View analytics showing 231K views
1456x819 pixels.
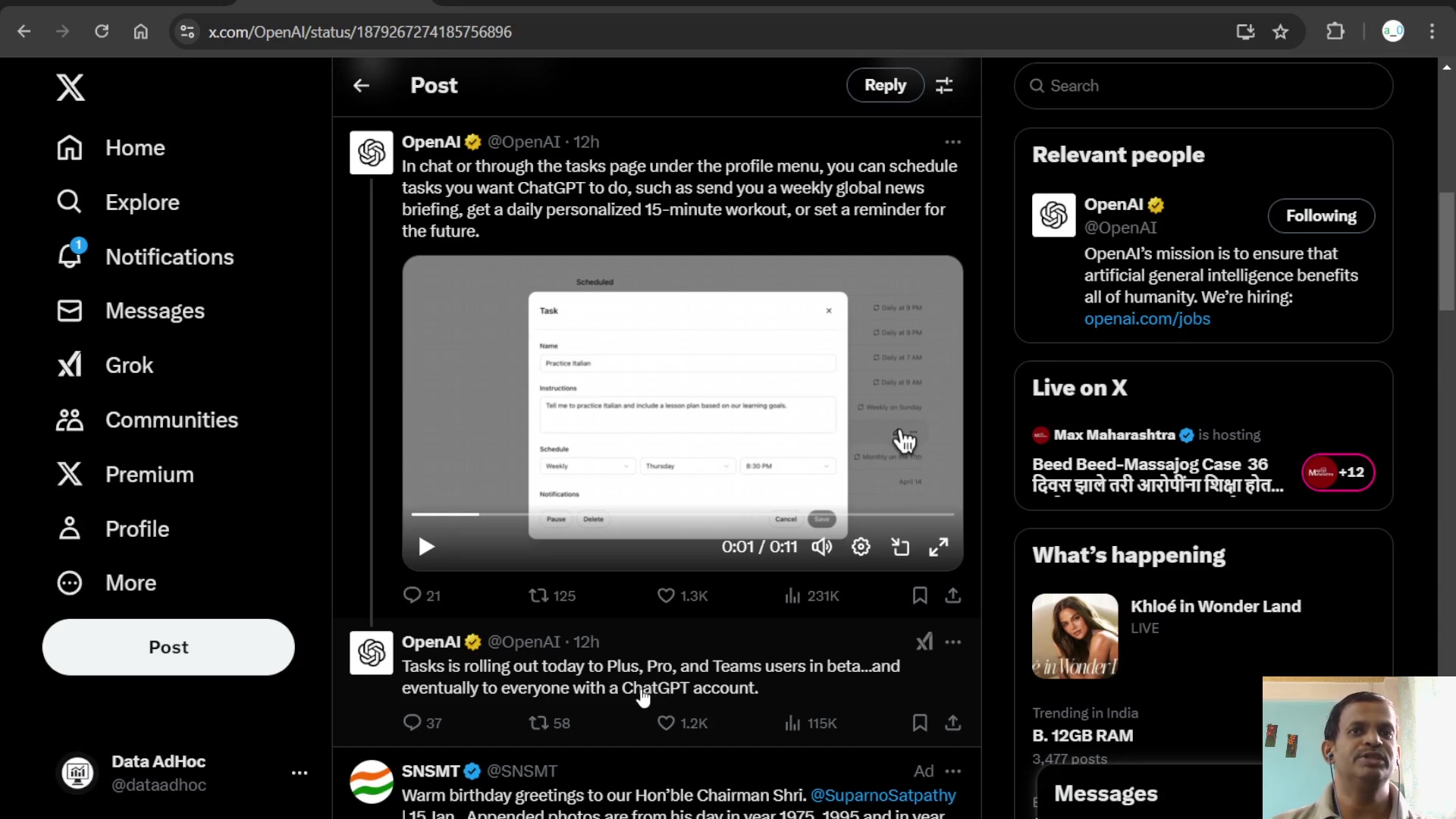point(811,596)
